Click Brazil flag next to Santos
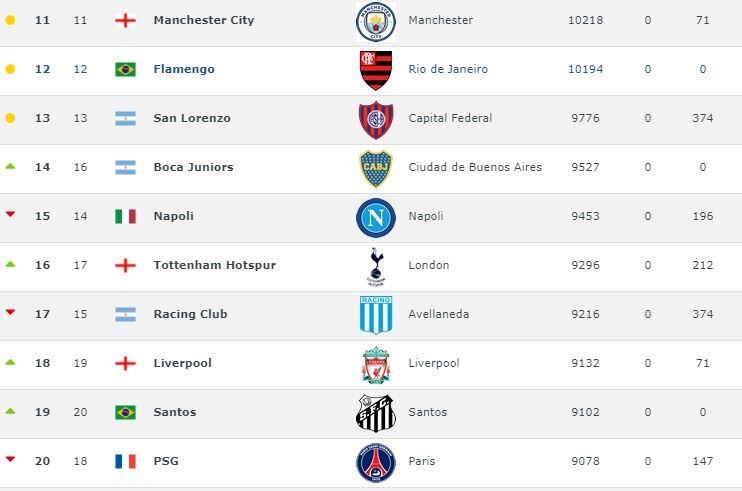This screenshot has height=491, width=742. pyautogui.click(x=125, y=412)
